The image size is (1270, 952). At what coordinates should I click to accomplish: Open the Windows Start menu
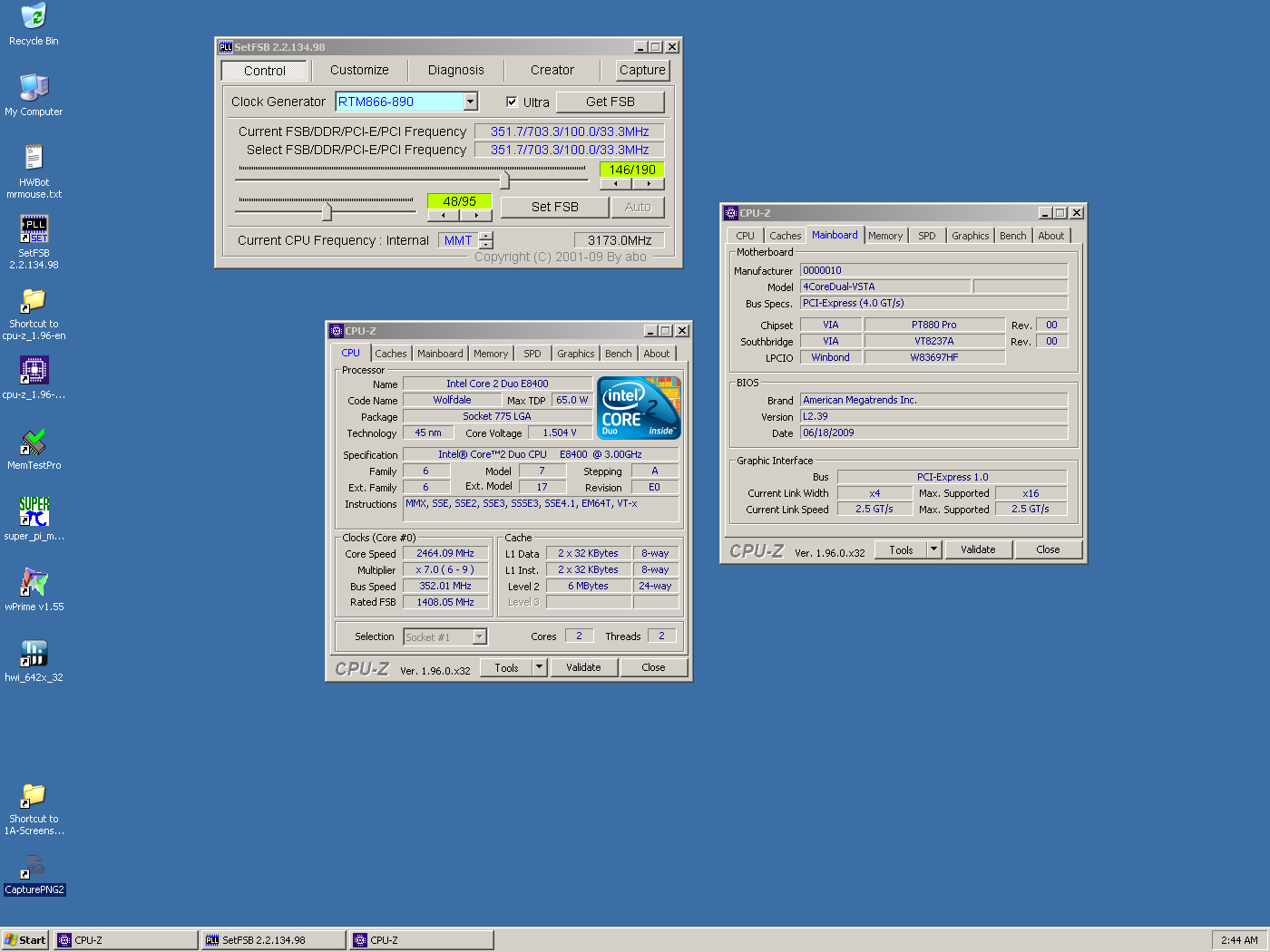pos(24,940)
